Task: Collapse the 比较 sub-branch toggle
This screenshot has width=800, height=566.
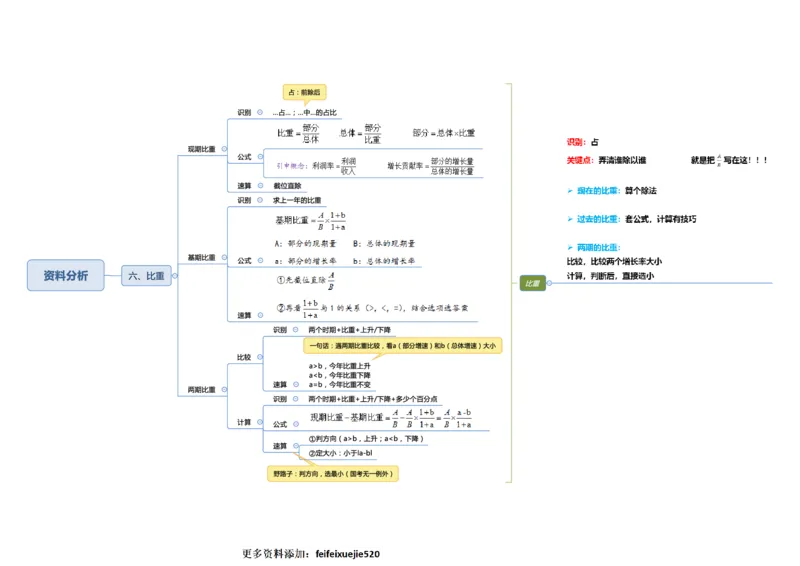Action: pyautogui.click(x=258, y=357)
